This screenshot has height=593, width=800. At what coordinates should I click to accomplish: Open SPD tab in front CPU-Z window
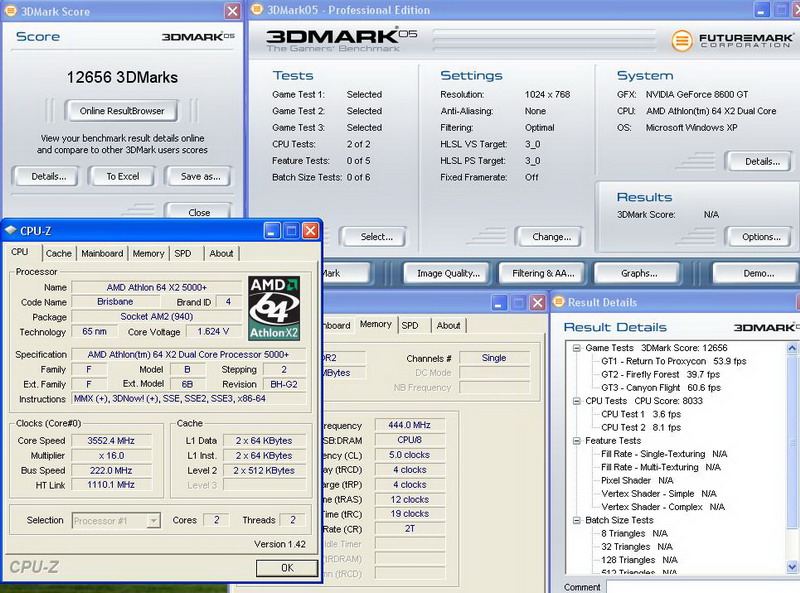pos(183,254)
